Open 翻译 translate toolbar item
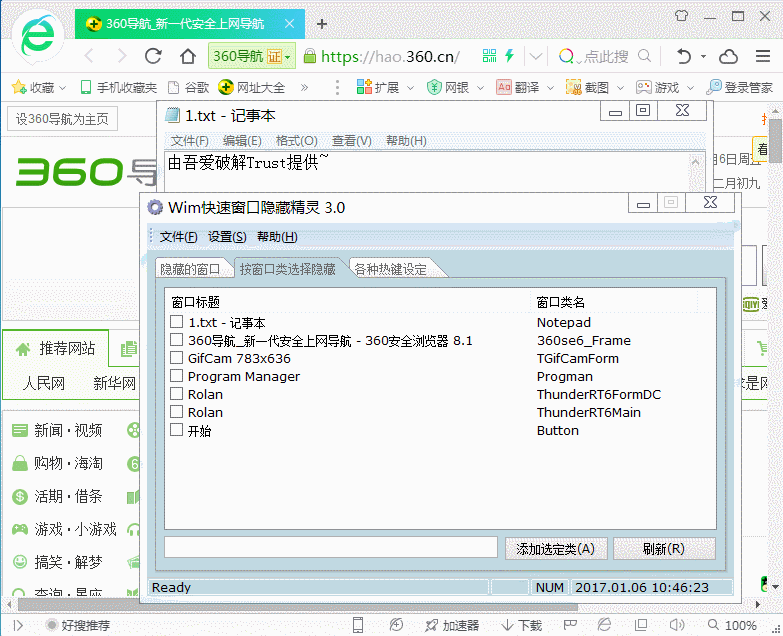Screen dimensions: 783x636 pos(518,87)
